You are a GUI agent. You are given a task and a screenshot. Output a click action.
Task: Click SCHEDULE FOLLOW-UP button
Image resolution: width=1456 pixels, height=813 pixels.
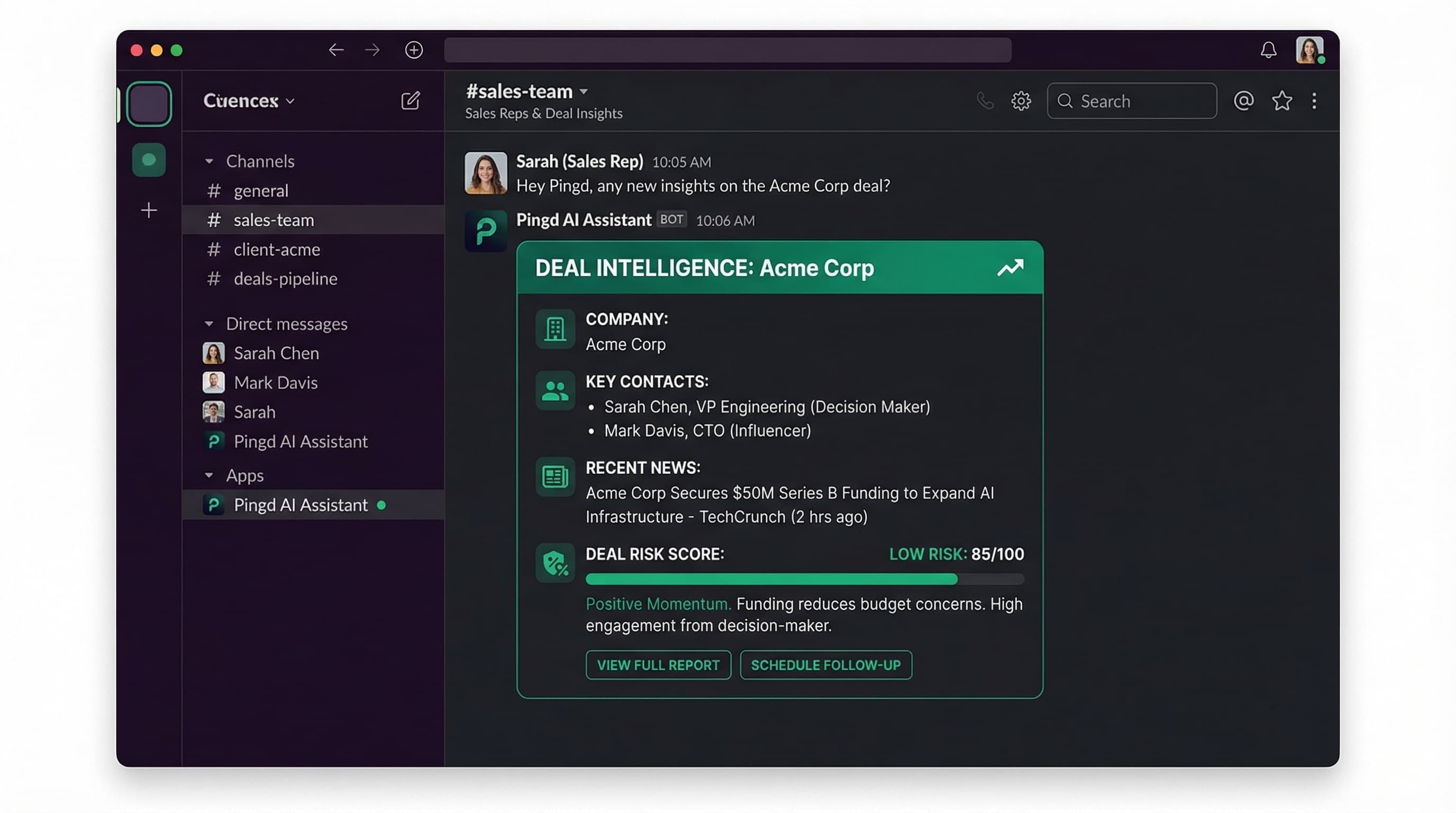pyautogui.click(x=825, y=665)
